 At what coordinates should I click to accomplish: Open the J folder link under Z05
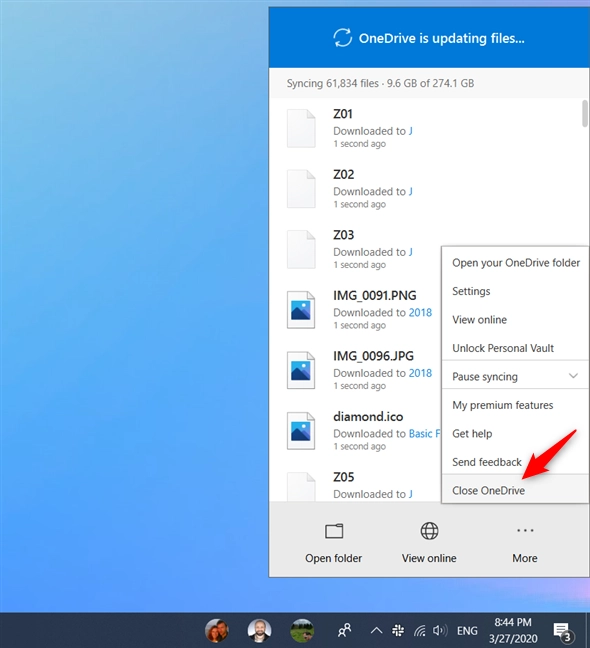point(411,494)
